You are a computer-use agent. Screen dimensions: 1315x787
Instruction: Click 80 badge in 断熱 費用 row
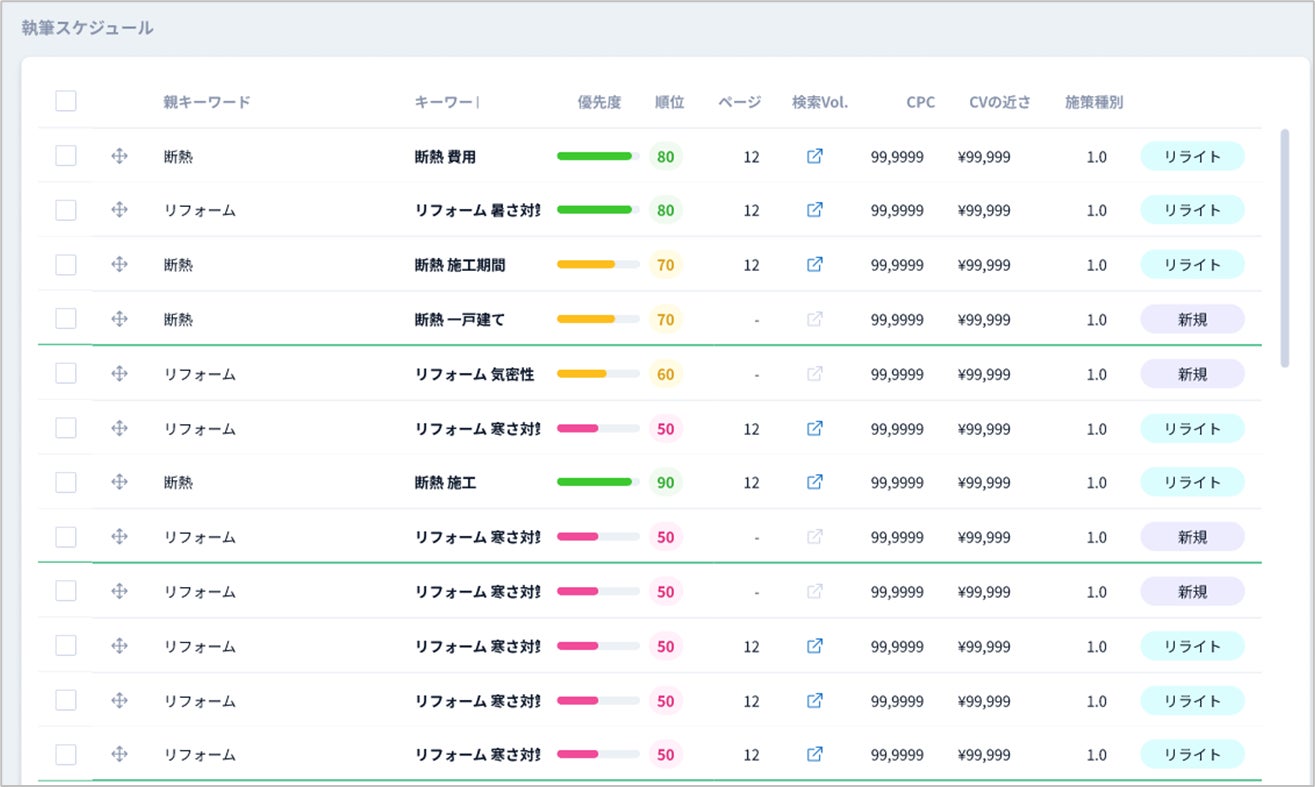coord(665,156)
